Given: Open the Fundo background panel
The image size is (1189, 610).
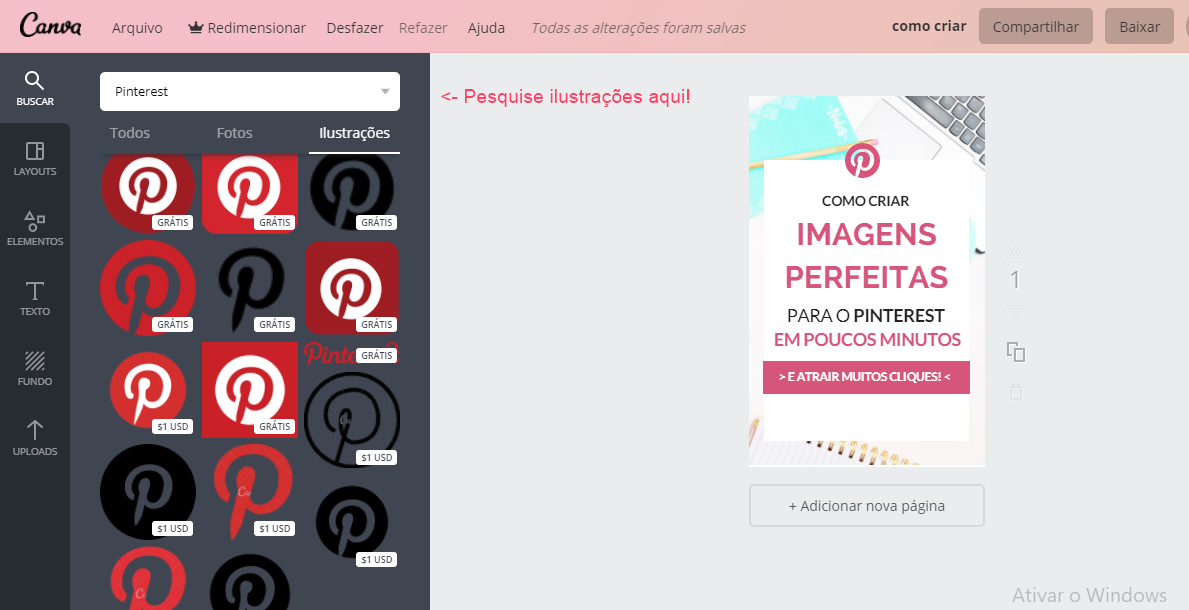Looking at the screenshot, I should 35,368.
